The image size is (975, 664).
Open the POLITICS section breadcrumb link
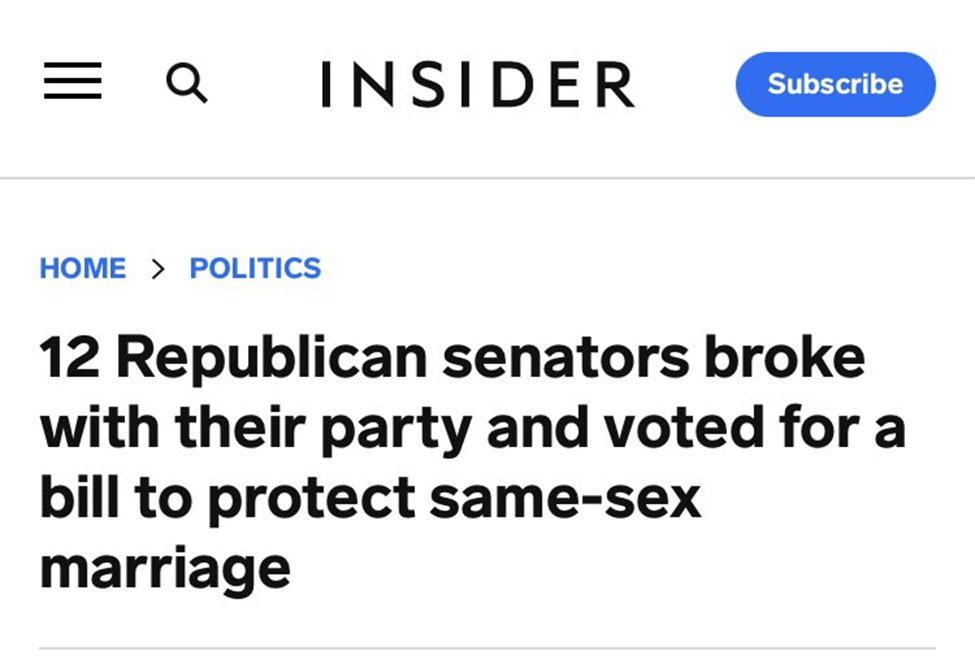pyautogui.click(x=255, y=268)
